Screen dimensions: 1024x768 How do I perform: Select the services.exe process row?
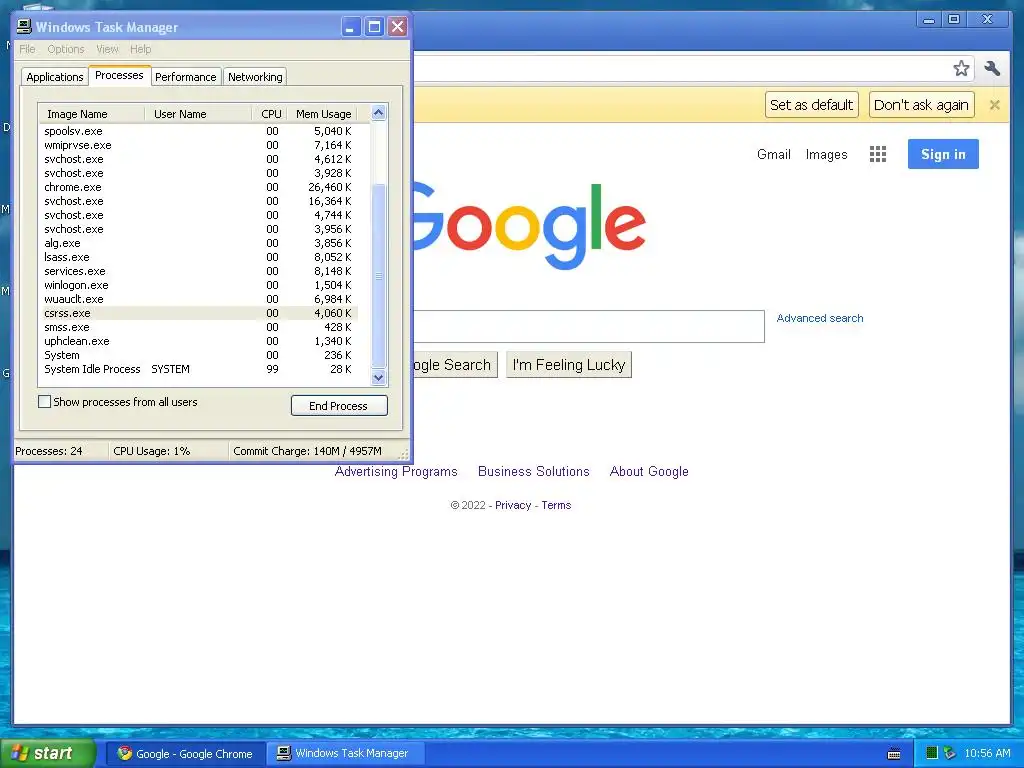point(198,271)
